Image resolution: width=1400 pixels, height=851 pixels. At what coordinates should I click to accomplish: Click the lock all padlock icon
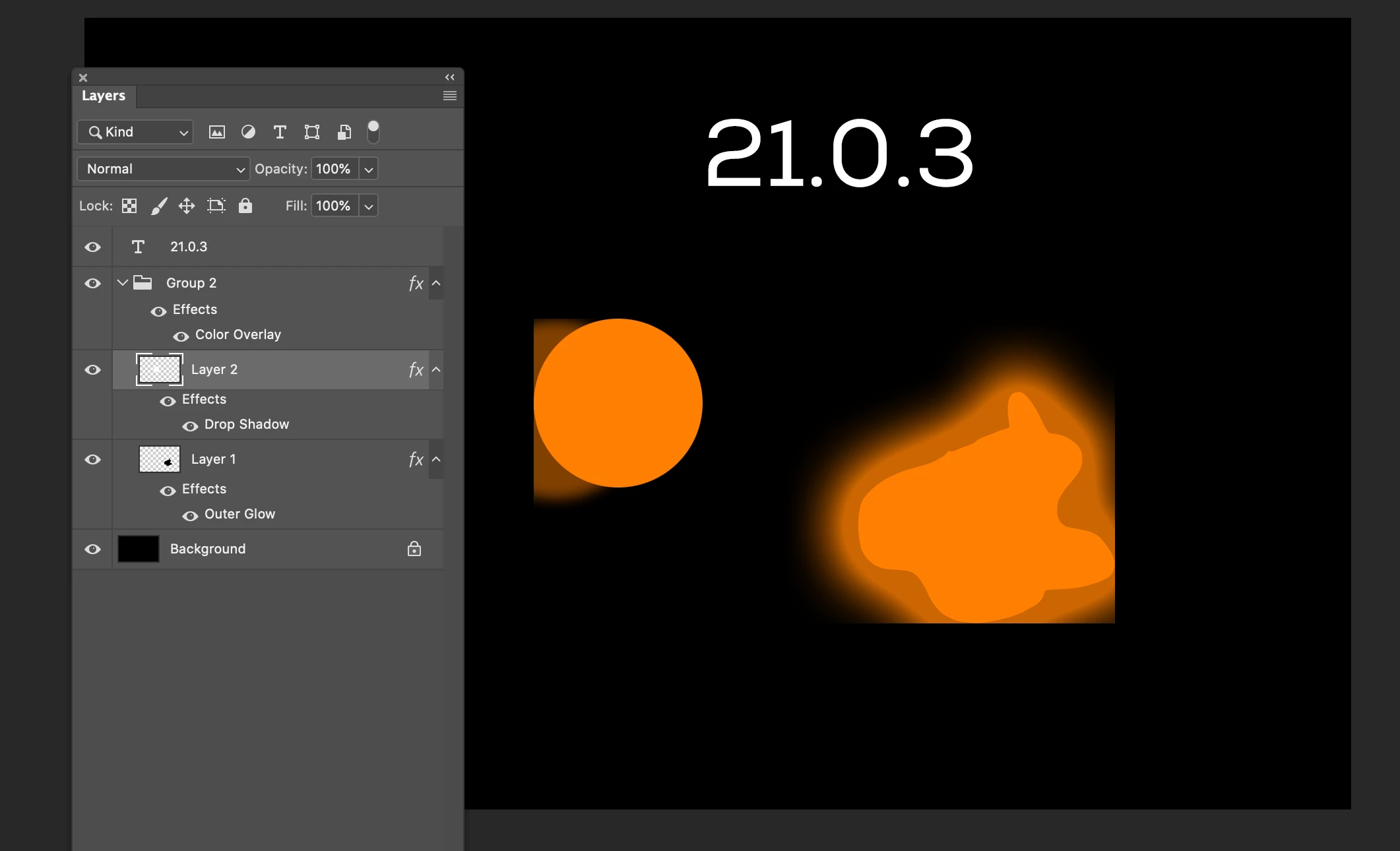245,206
